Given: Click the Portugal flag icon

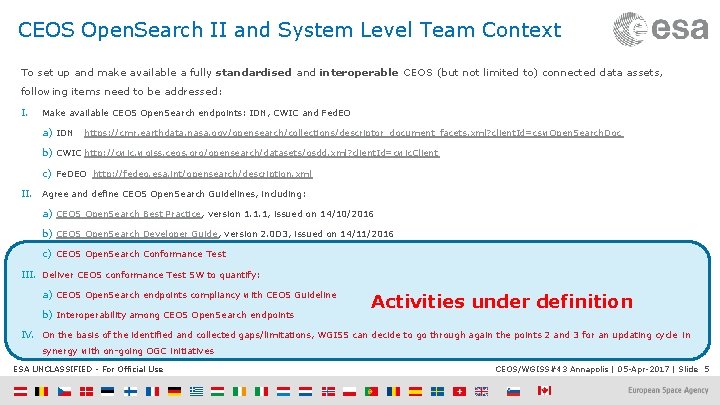Looking at the screenshot, I should point(371,391).
